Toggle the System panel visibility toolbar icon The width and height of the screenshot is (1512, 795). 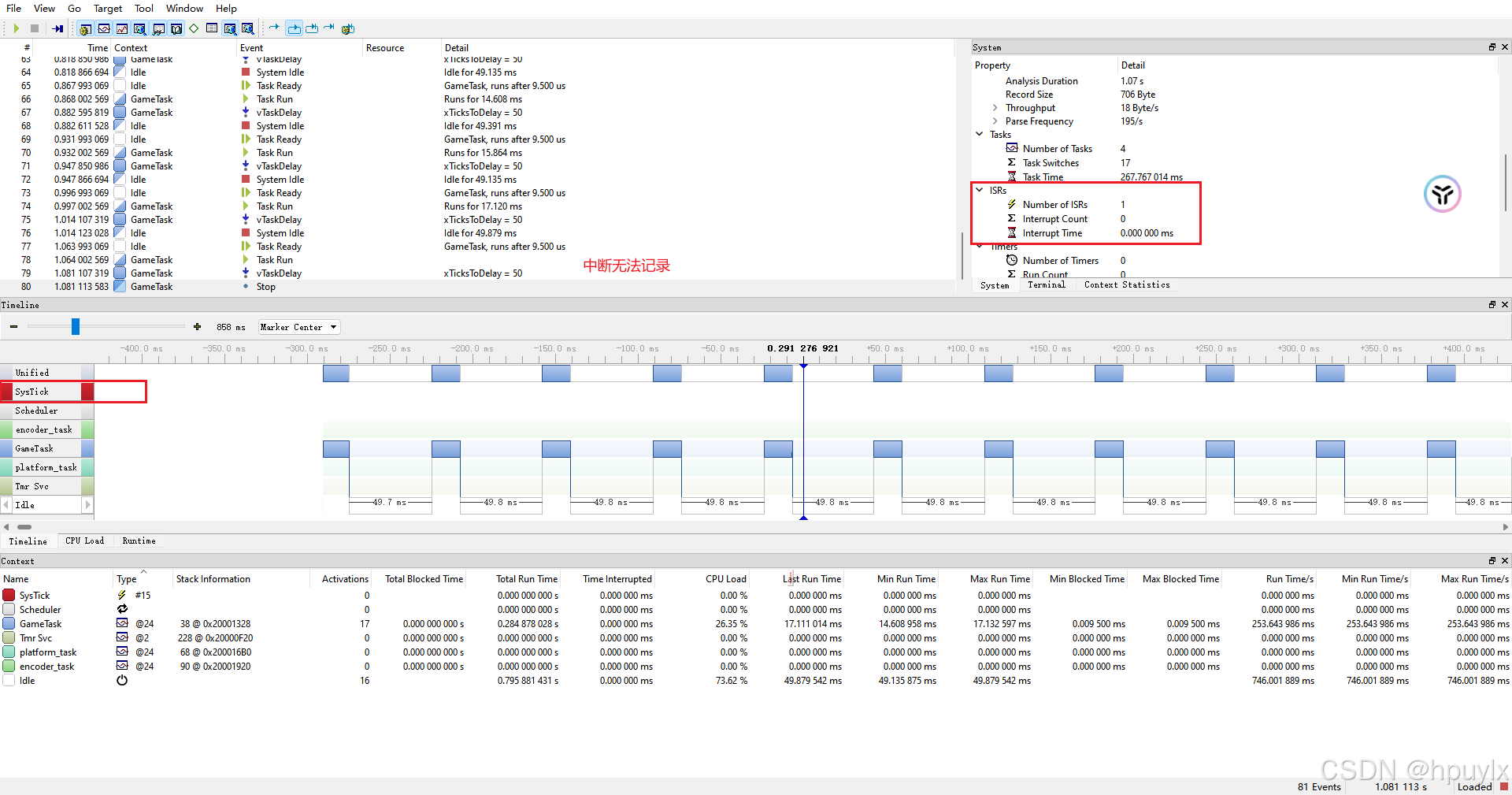click(83, 28)
